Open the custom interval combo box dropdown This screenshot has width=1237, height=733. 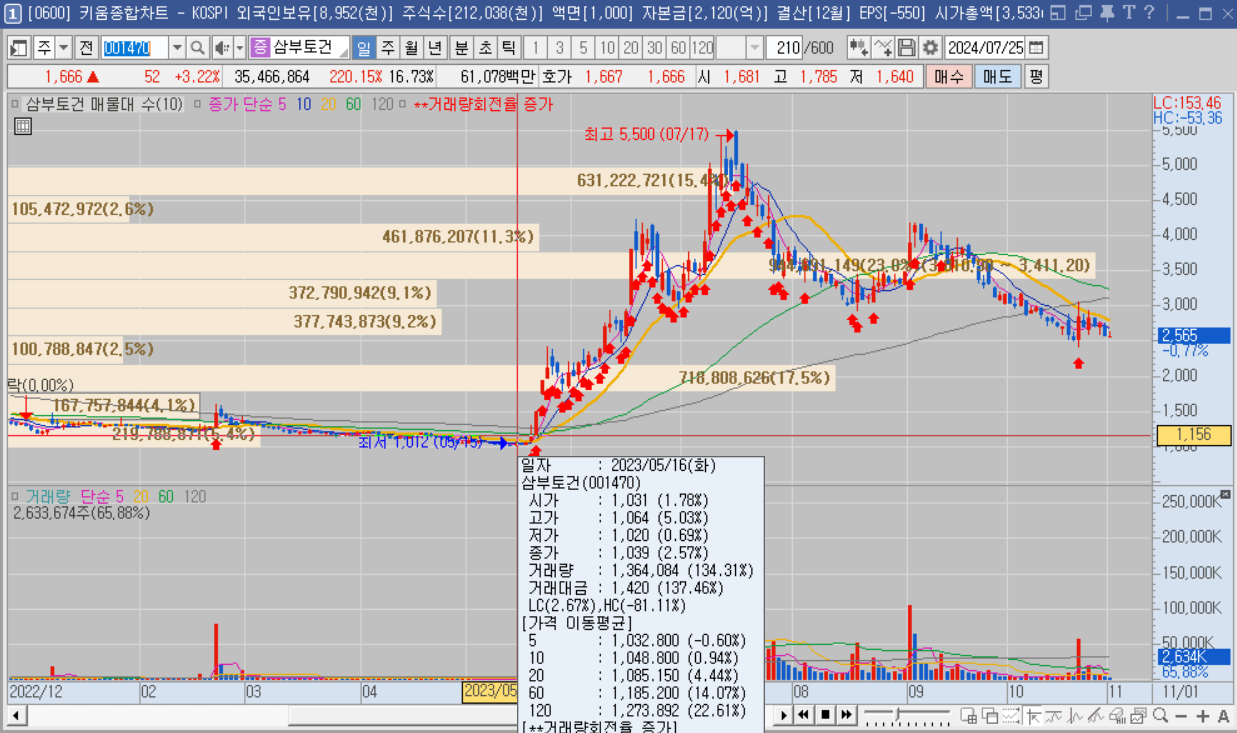753,48
